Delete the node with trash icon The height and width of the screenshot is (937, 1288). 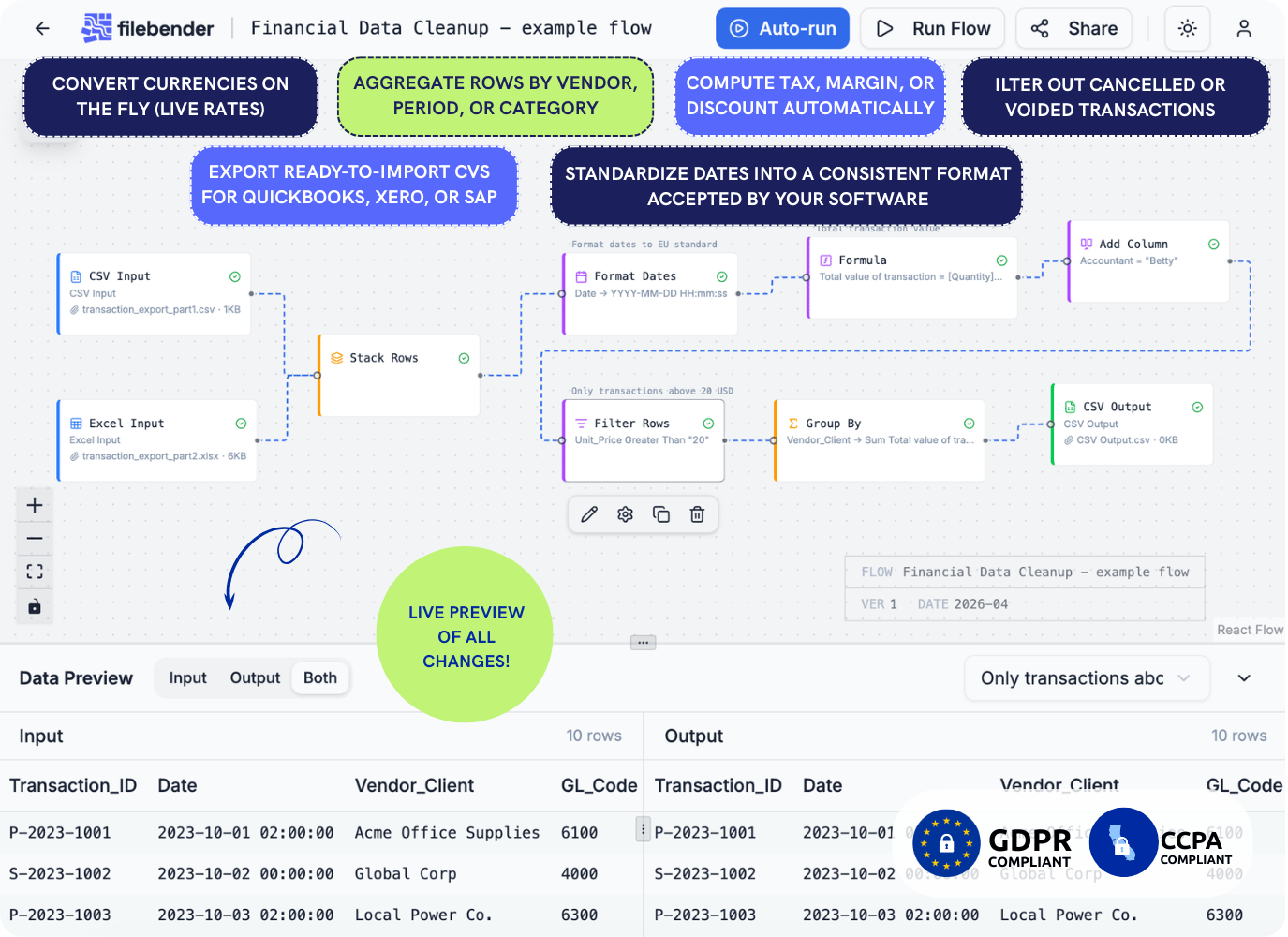pos(697,514)
